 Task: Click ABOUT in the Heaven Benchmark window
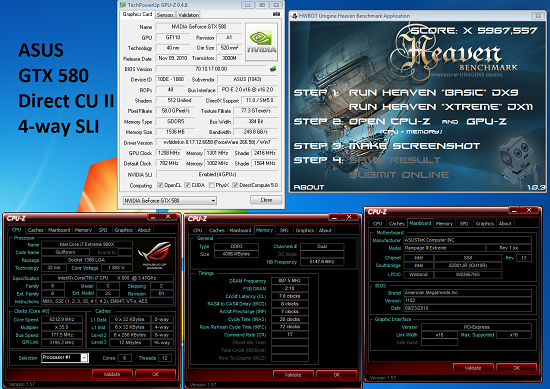coord(309,187)
